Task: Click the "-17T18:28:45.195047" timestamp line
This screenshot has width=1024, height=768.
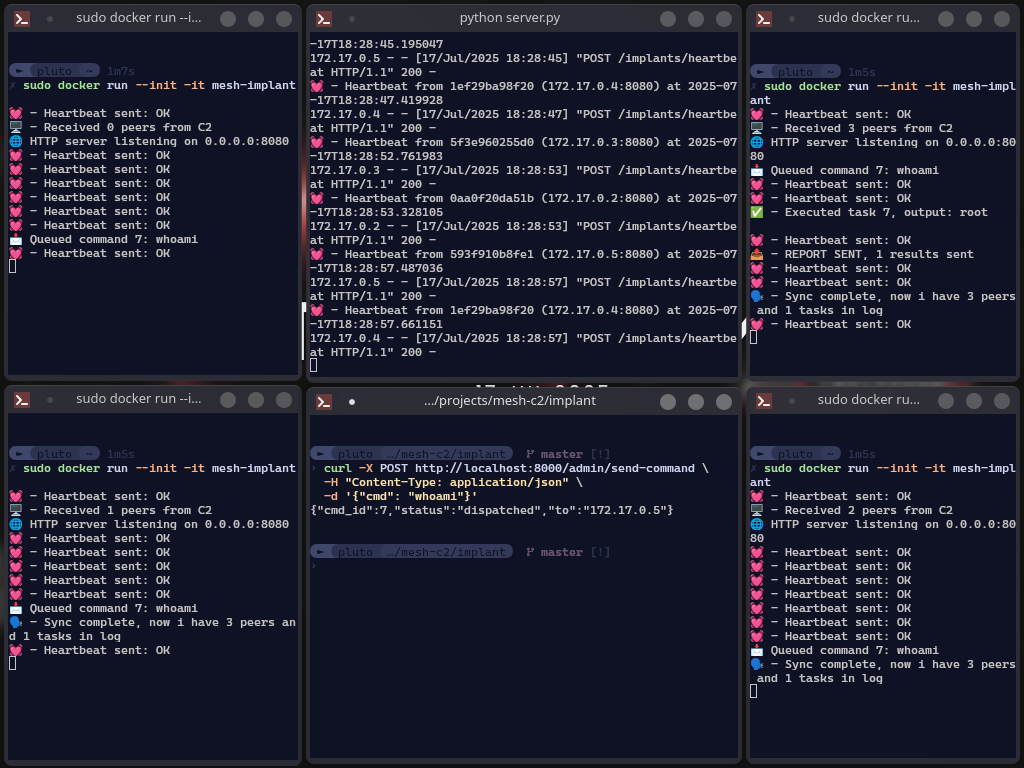Action: coord(377,44)
